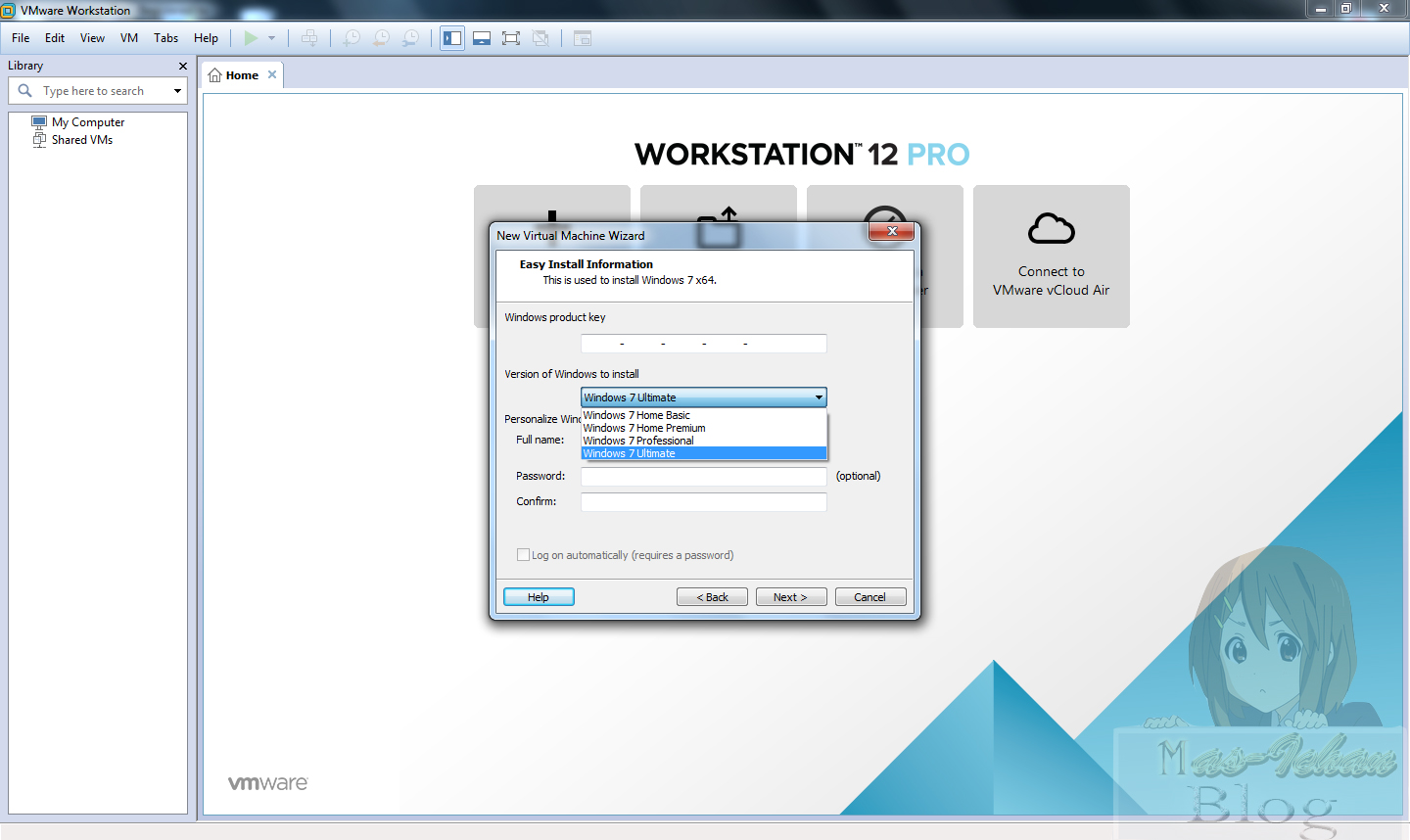
Task: Toggle the thumbnail bar icon
Action: (x=482, y=38)
